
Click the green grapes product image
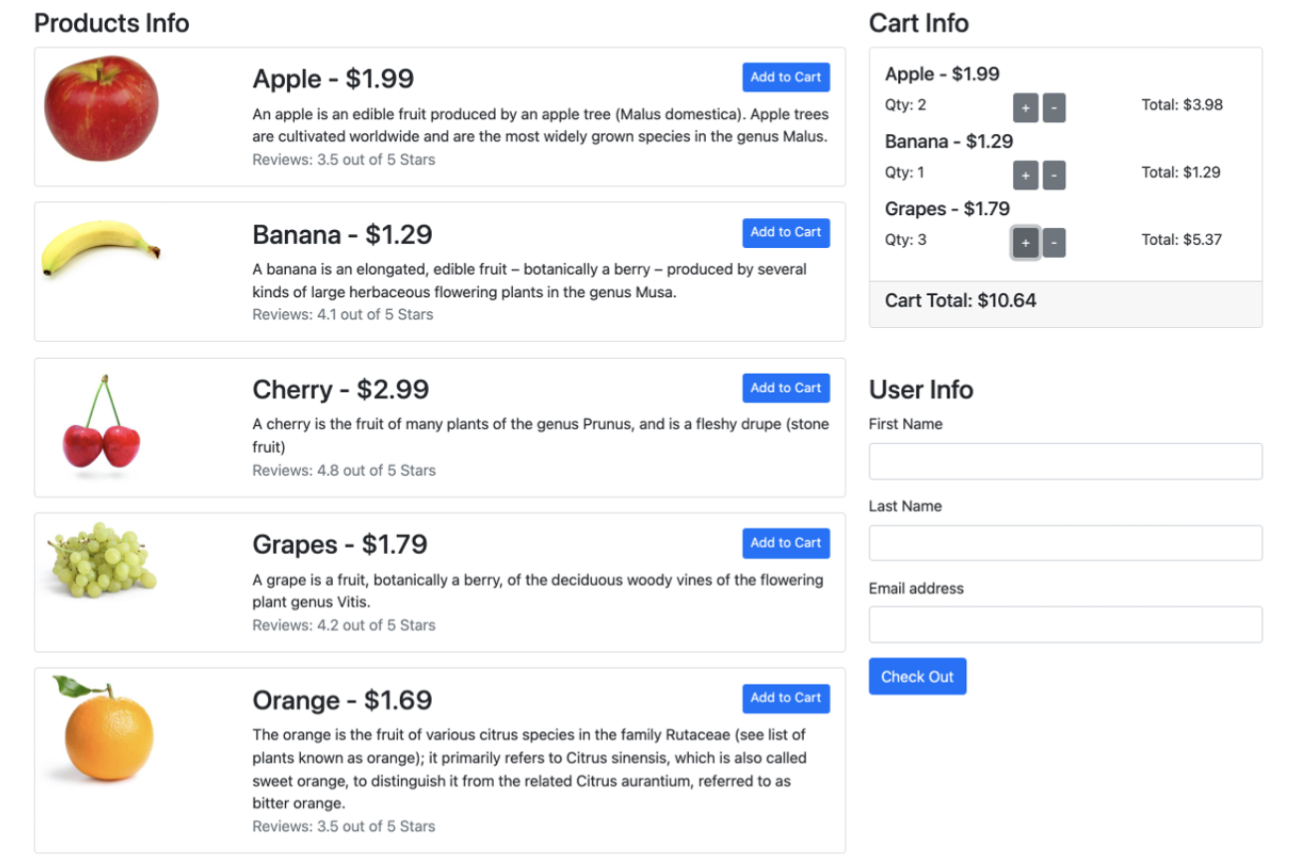pyautogui.click(x=102, y=559)
